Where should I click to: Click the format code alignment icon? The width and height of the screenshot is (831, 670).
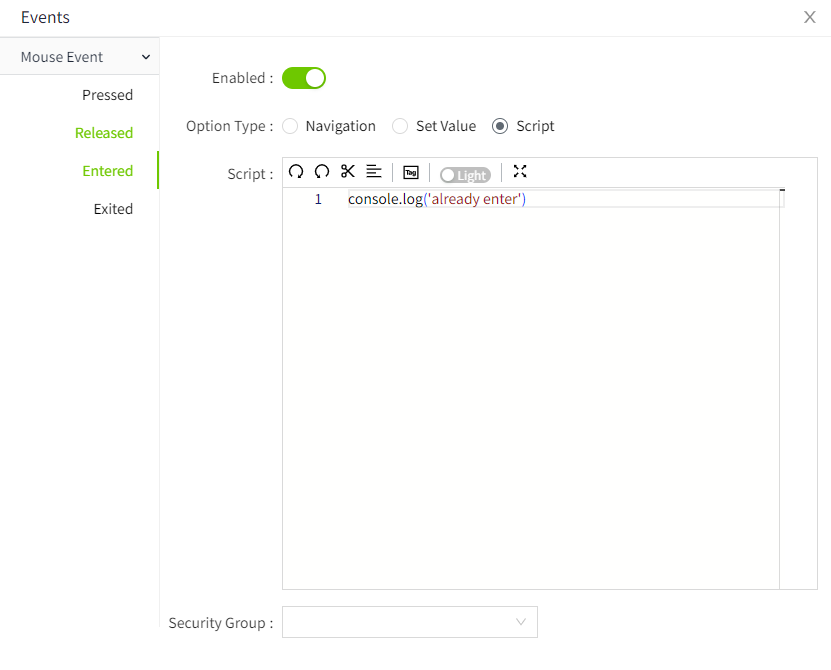coord(374,172)
